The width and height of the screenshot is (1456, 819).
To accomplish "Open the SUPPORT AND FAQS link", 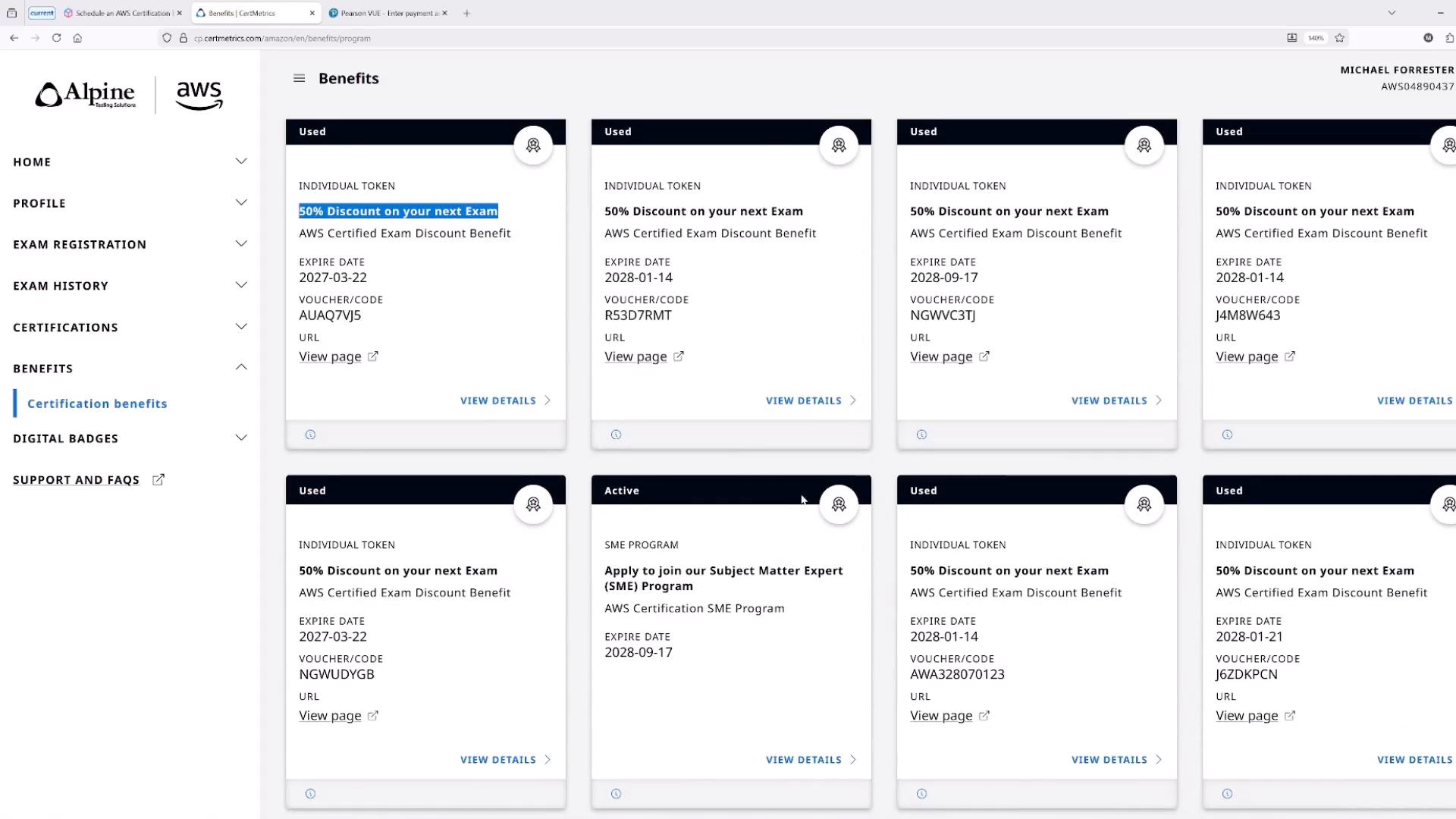I will [88, 480].
